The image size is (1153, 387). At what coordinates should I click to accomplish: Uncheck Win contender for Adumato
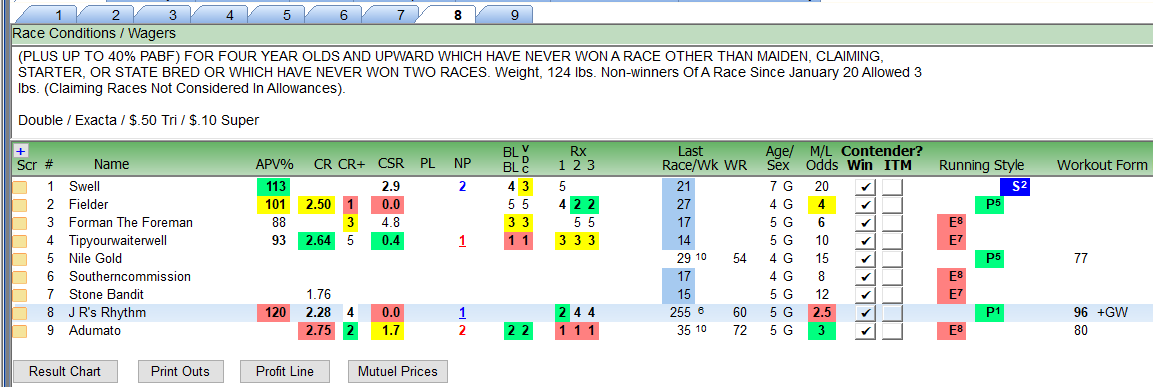[865, 331]
